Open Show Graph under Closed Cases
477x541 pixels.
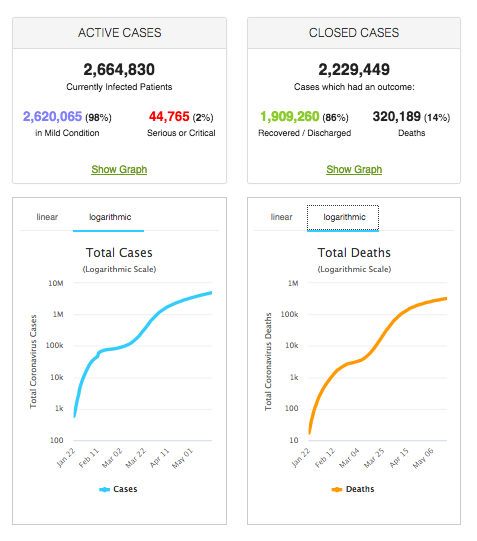354,169
